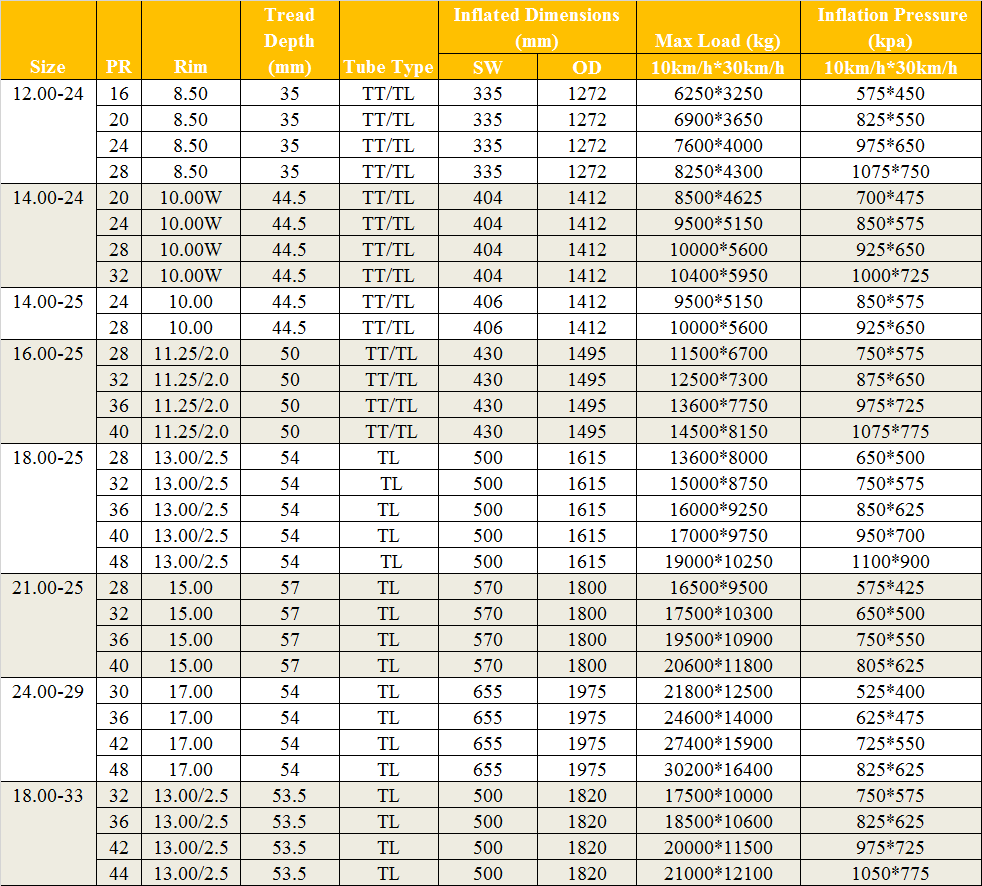Screen dimensions: 982x886
Task: Select the 24.00-29 size cell
Action: coord(48,691)
